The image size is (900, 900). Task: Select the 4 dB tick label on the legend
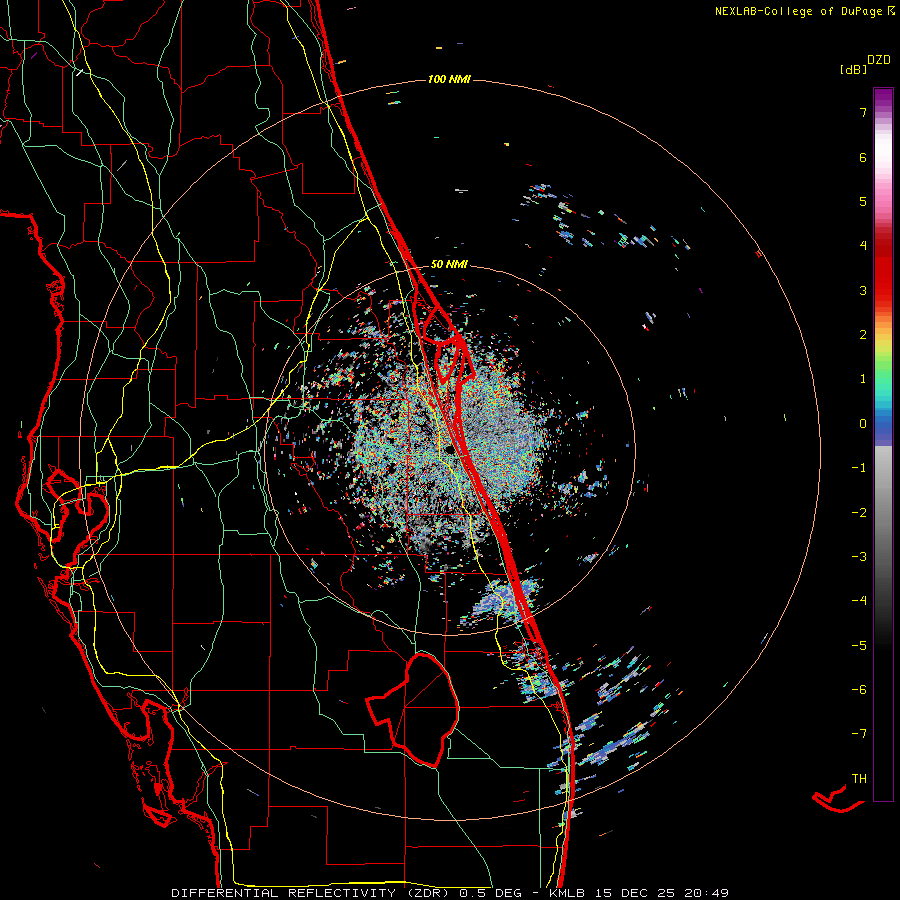[x=863, y=246]
